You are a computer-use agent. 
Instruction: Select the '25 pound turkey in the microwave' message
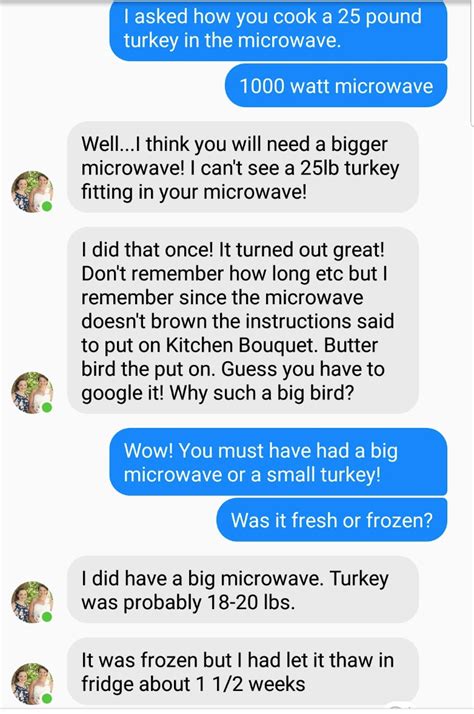tap(278, 29)
